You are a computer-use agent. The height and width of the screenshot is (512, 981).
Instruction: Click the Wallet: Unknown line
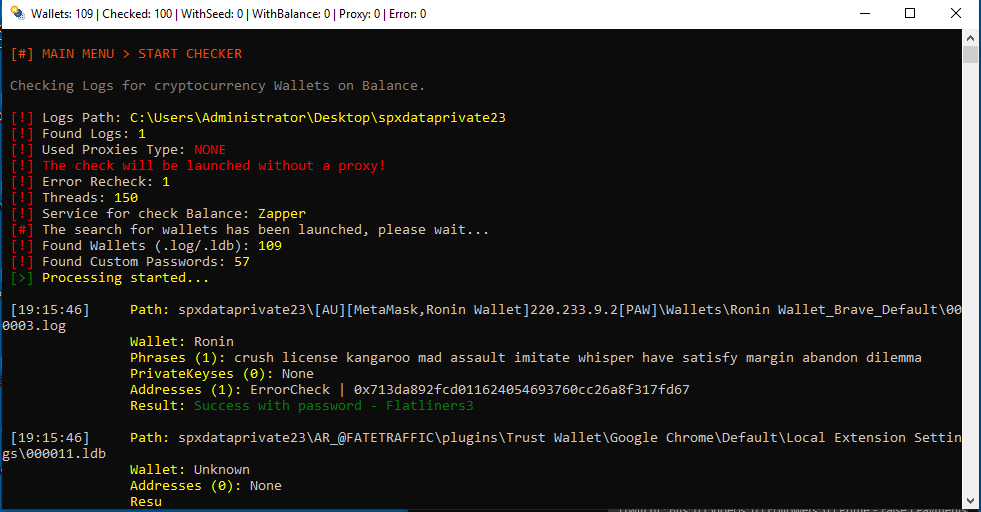click(190, 470)
